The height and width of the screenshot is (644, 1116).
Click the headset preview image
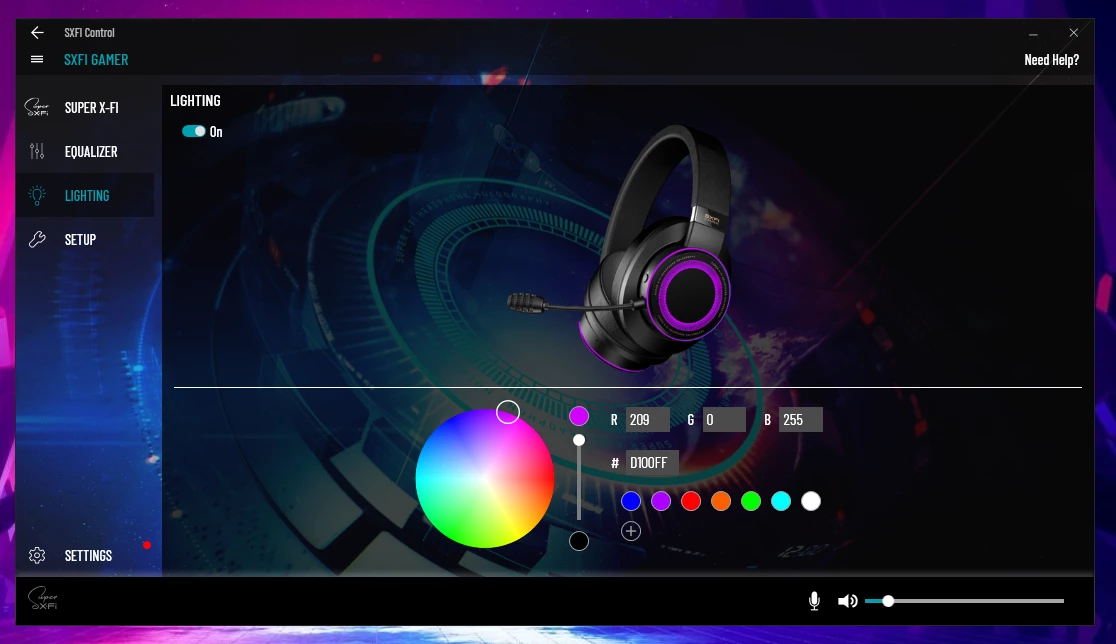pyautogui.click(x=619, y=248)
